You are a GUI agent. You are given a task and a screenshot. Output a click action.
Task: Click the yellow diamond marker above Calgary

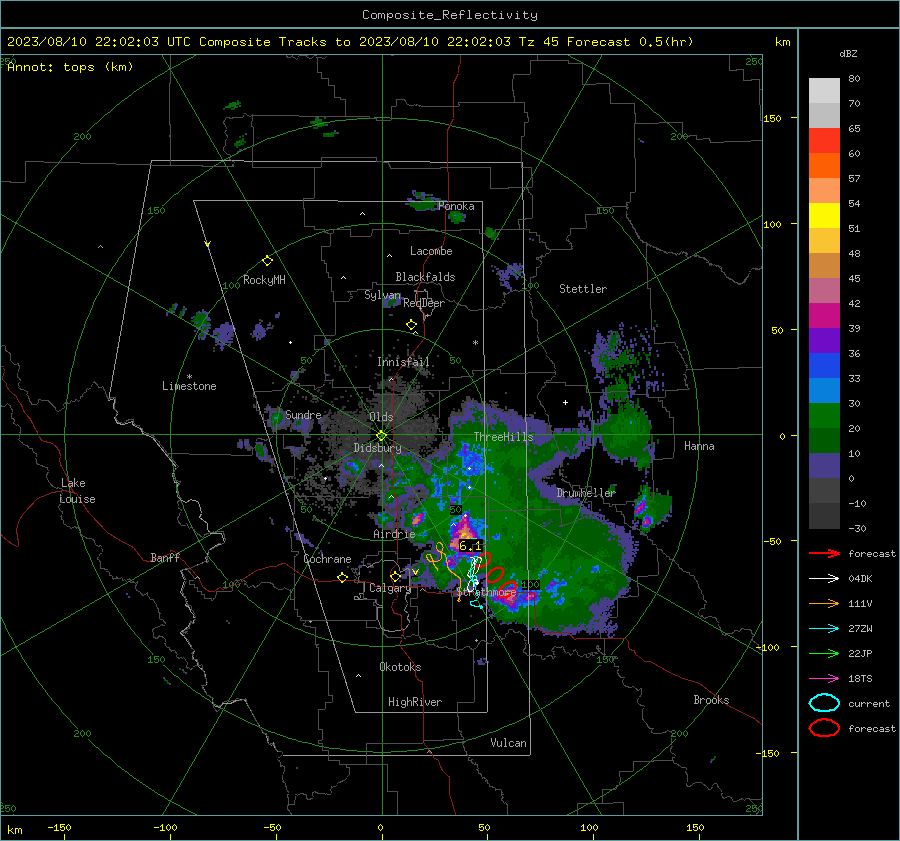pos(395,576)
